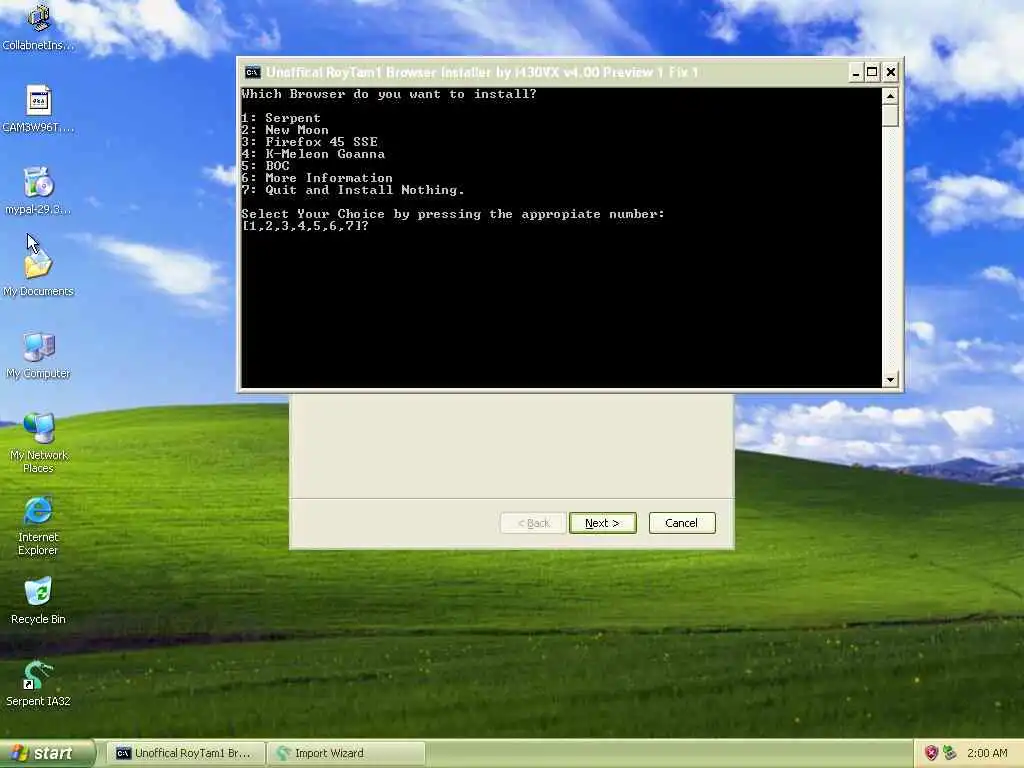Click the '2: New Moon' line

tap(285, 130)
